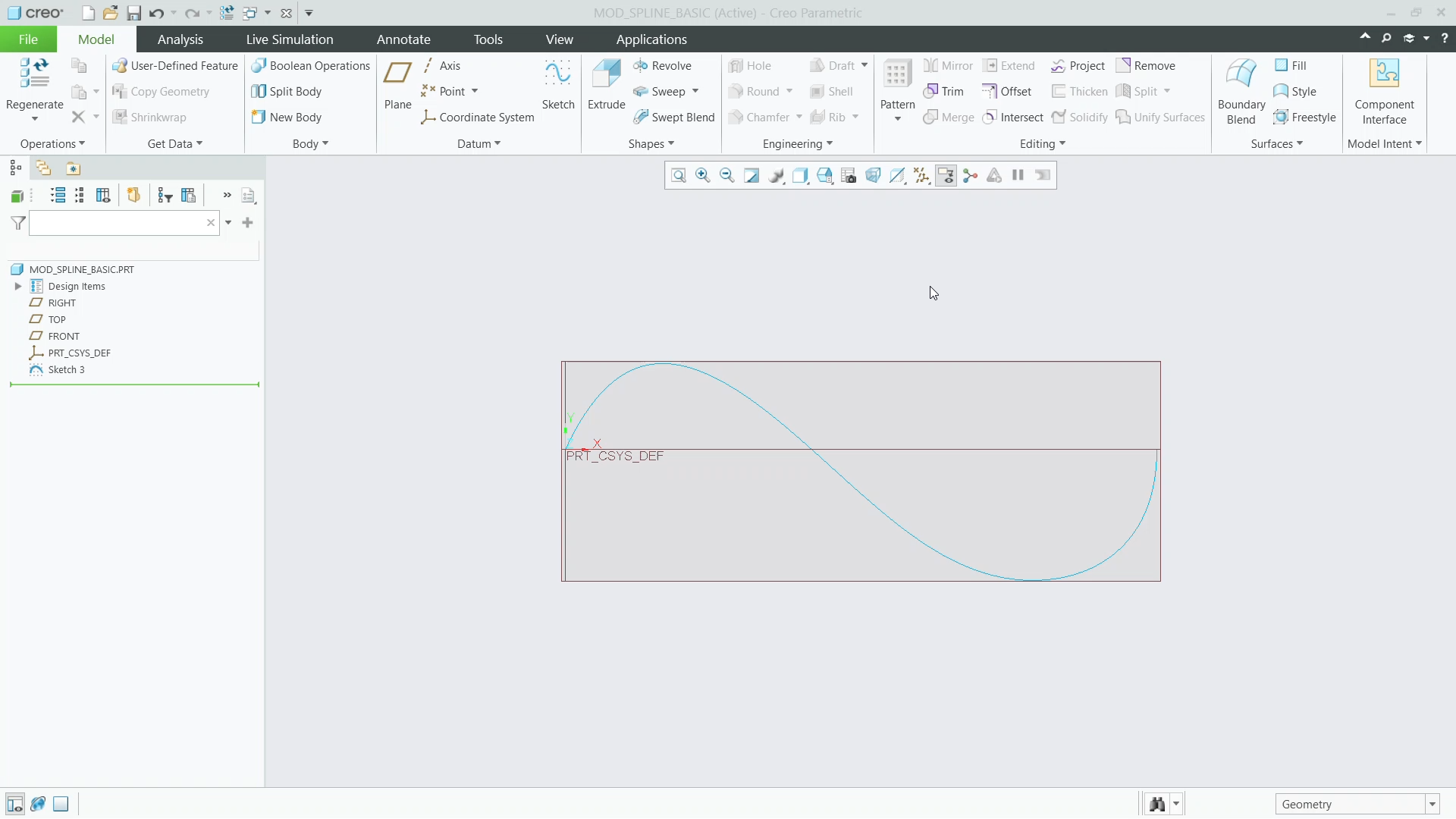This screenshot has height=819, width=1456.
Task: Click the Shrinkwrap button
Action: tap(158, 117)
